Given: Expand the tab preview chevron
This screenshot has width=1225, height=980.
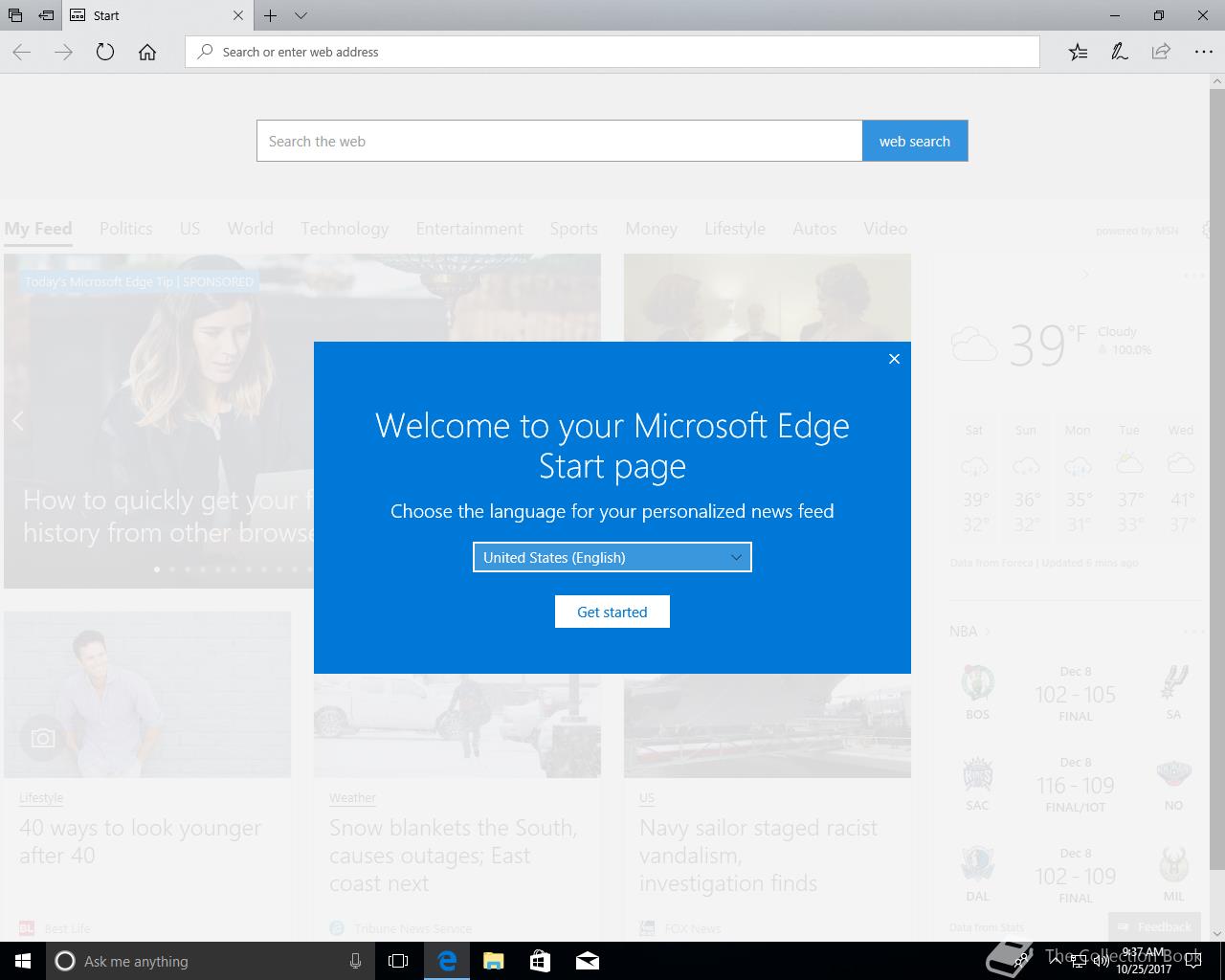Looking at the screenshot, I should [301, 15].
